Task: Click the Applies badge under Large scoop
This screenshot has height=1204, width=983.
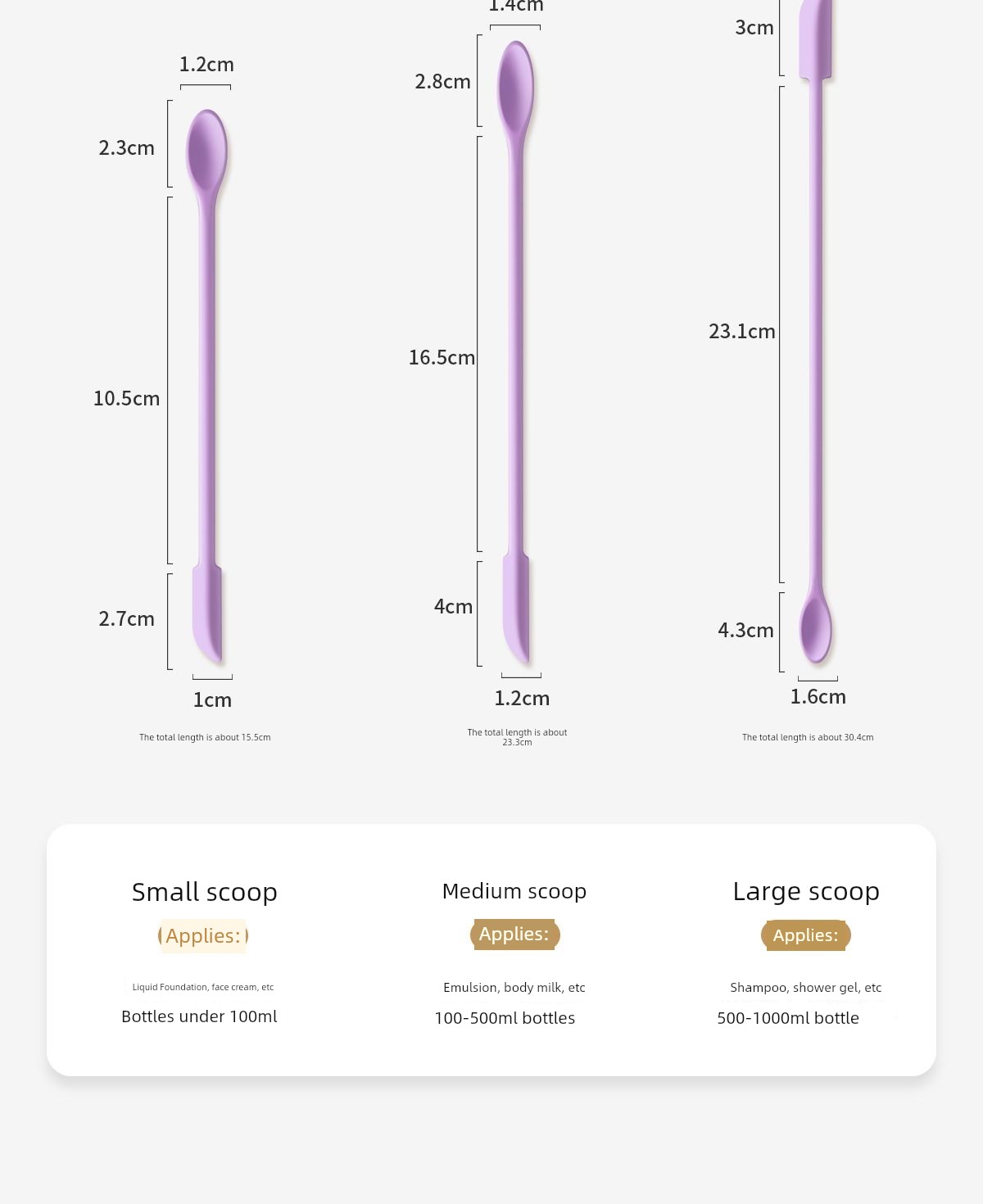Action: [806, 935]
